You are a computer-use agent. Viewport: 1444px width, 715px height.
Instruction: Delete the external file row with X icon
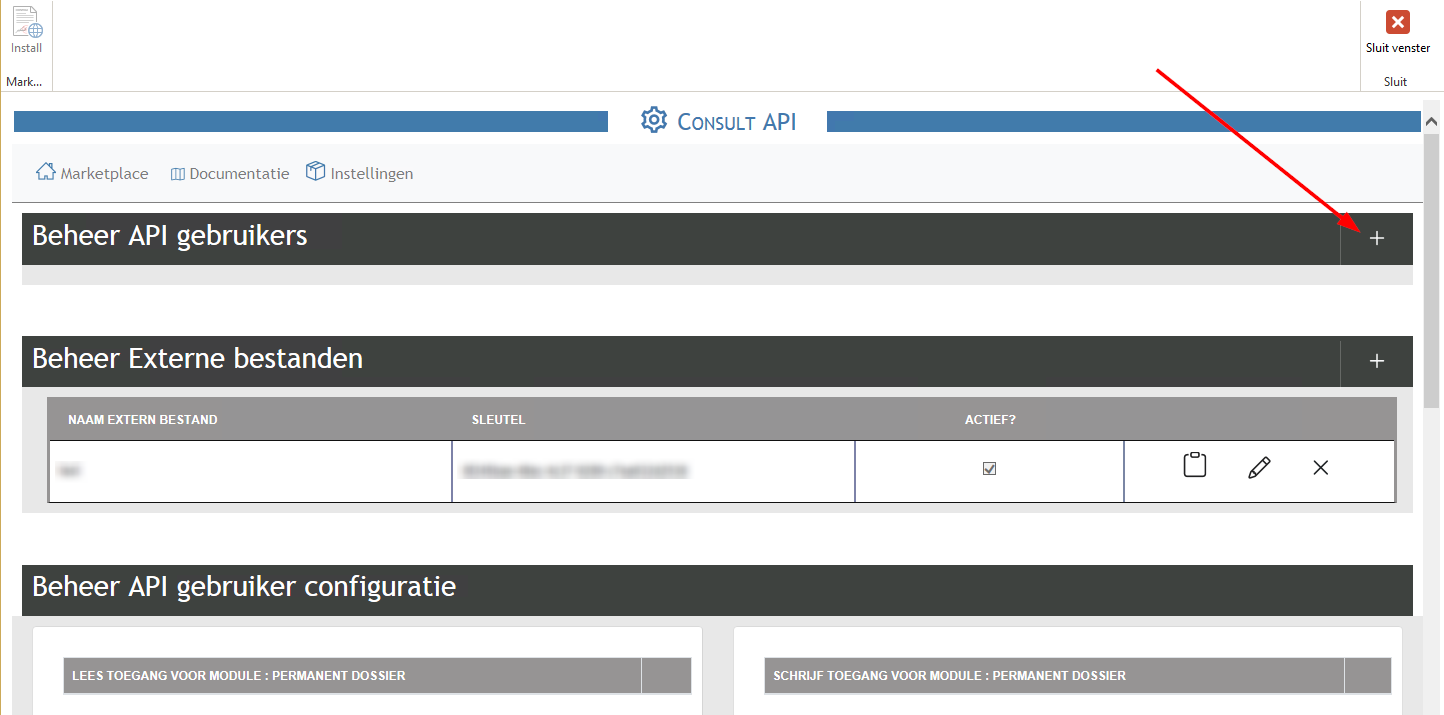(1320, 467)
